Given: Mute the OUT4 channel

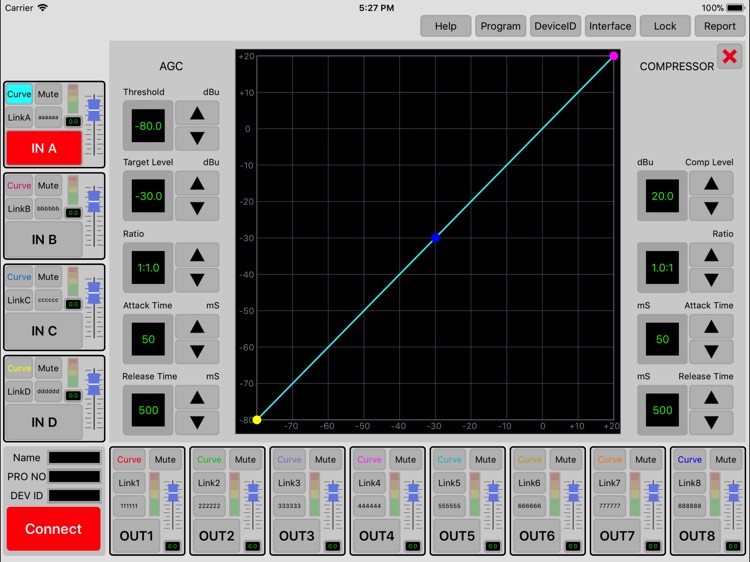Looking at the screenshot, I should [x=405, y=460].
